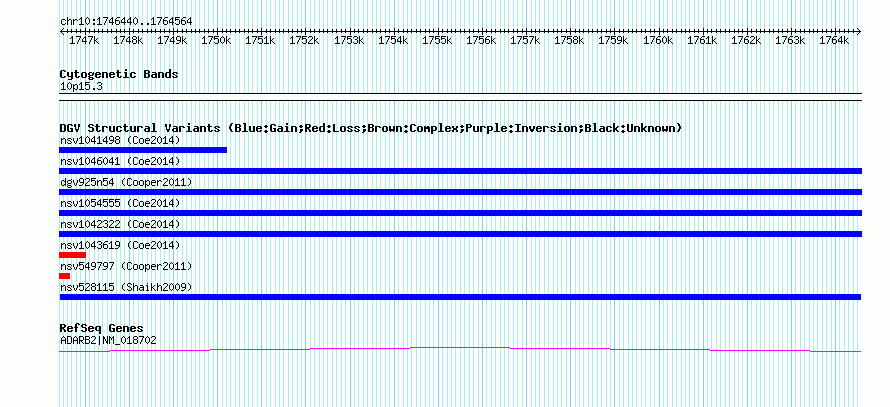Click the 1755k ruler tick label
Image resolution: width=890 pixels, height=407 pixels.
pyautogui.click(x=437, y=40)
